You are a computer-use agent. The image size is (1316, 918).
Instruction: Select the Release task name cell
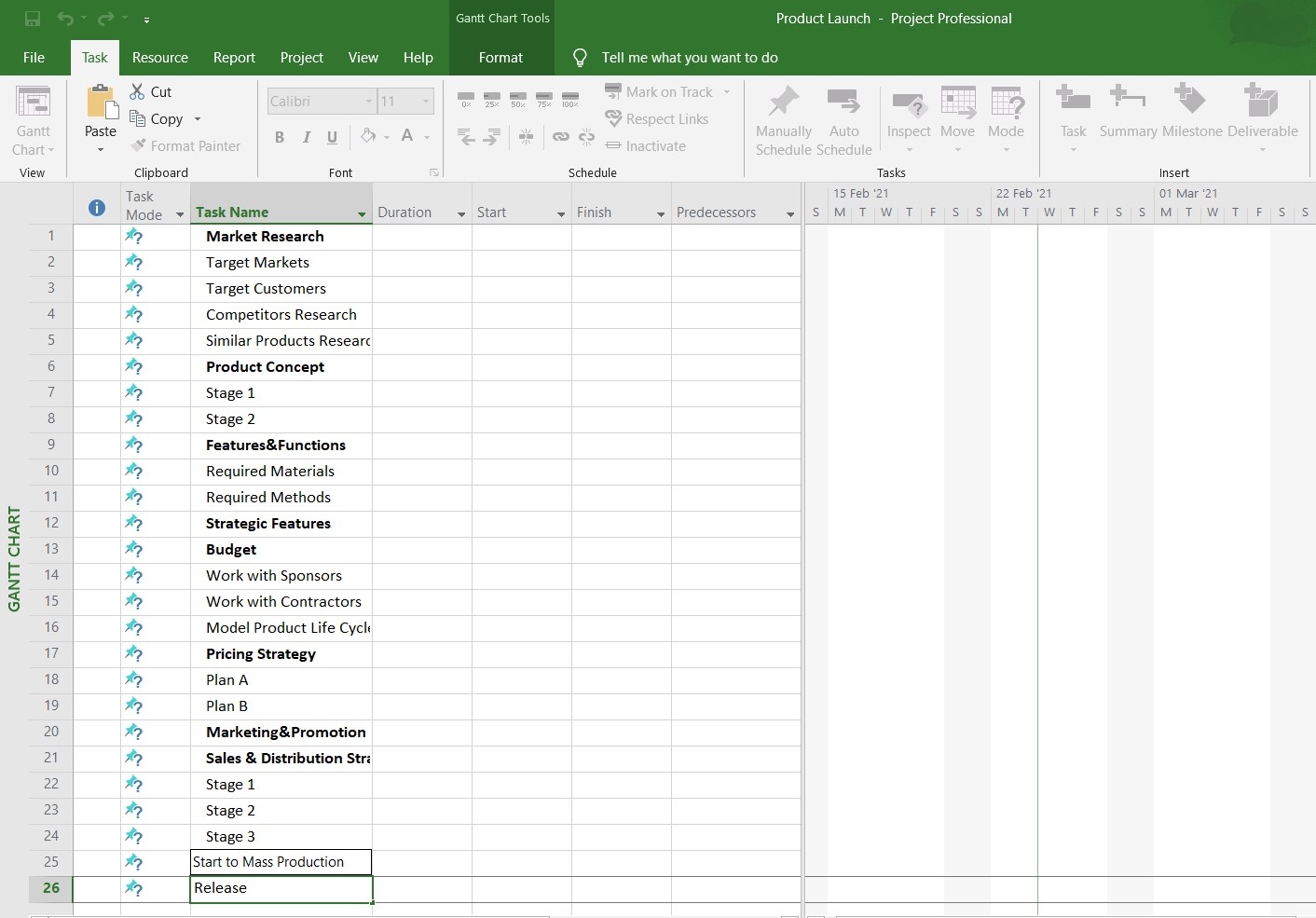coord(280,888)
